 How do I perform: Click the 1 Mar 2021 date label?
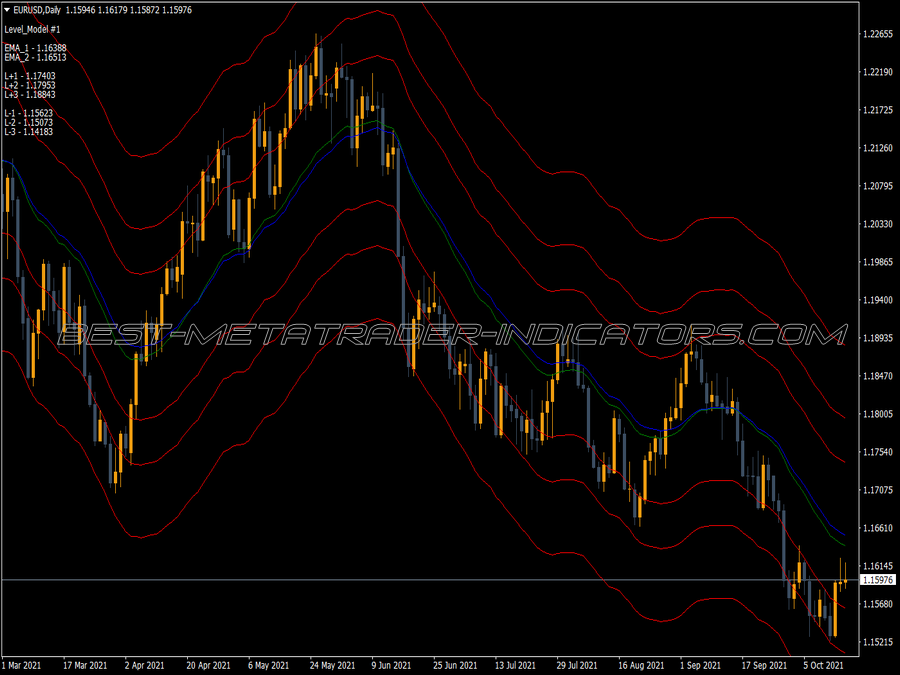(22, 666)
